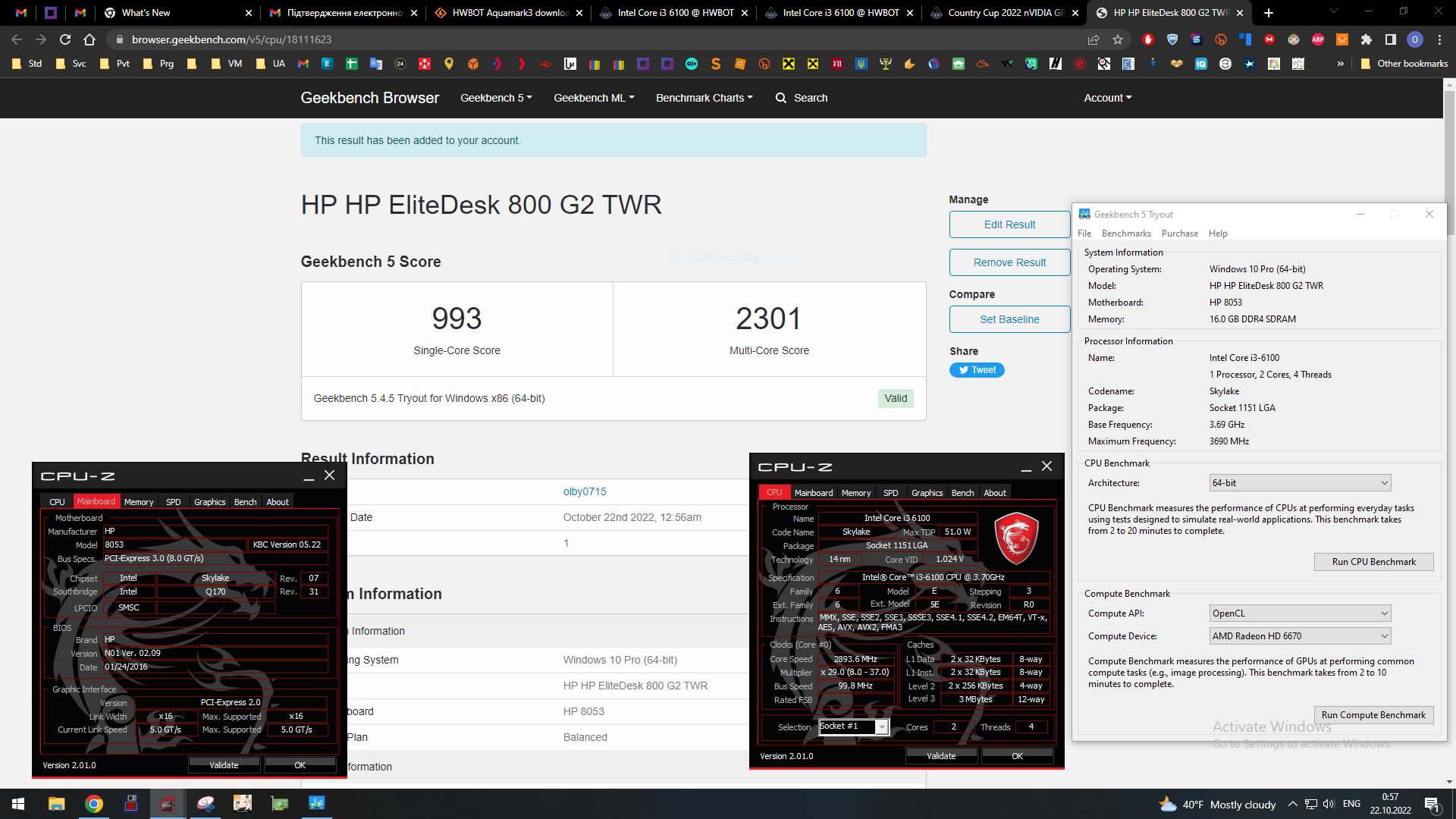Open the notification center icon
The height and width of the screenshot is (819, 1456).
coord(1432,804)
